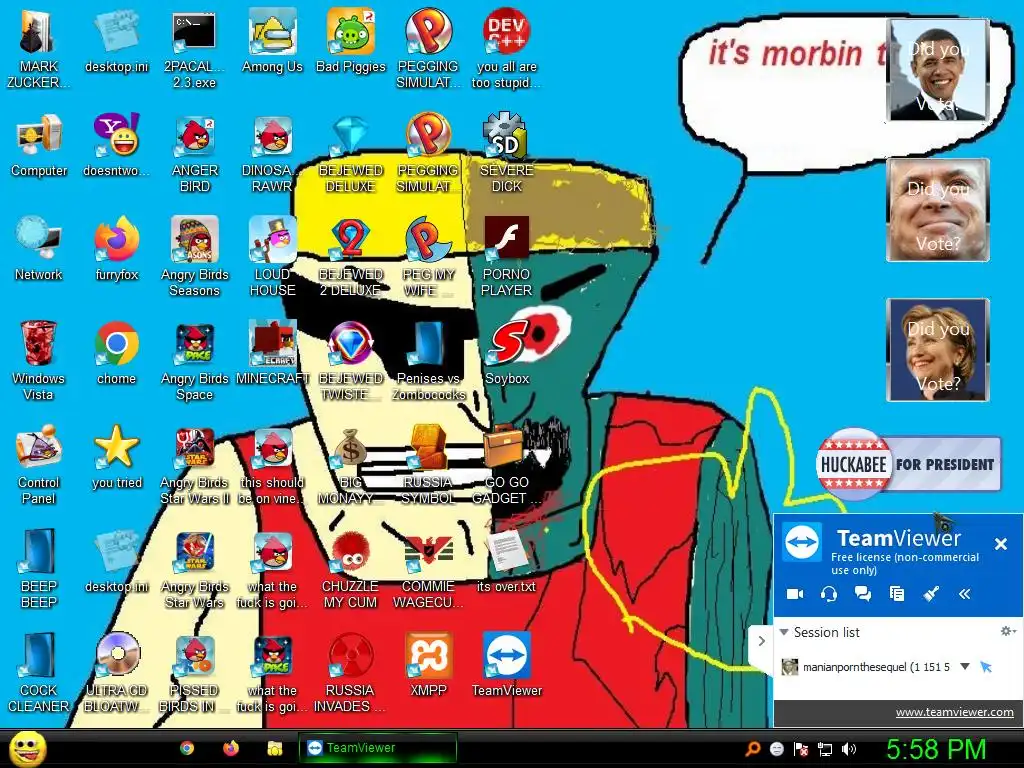
Task: Click the Huckabee For President banner gadget
Action: 908,464
